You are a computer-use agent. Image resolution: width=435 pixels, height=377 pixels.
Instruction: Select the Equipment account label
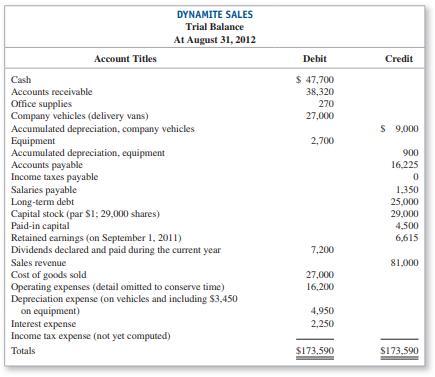pyautogui.click(x=33, y=141)
